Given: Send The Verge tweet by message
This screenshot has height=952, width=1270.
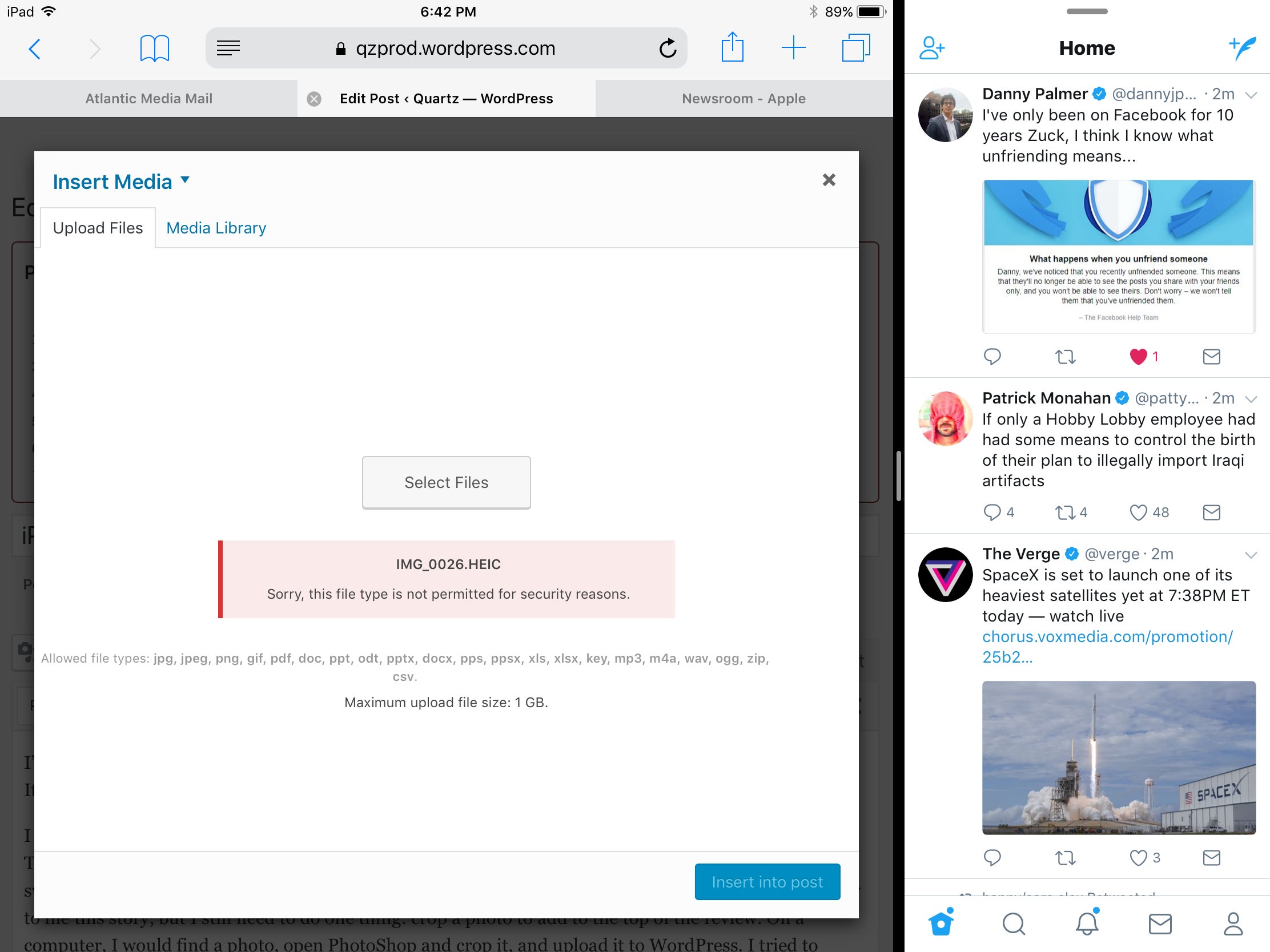Looking at the screenshot, I should pos(1211,857).
